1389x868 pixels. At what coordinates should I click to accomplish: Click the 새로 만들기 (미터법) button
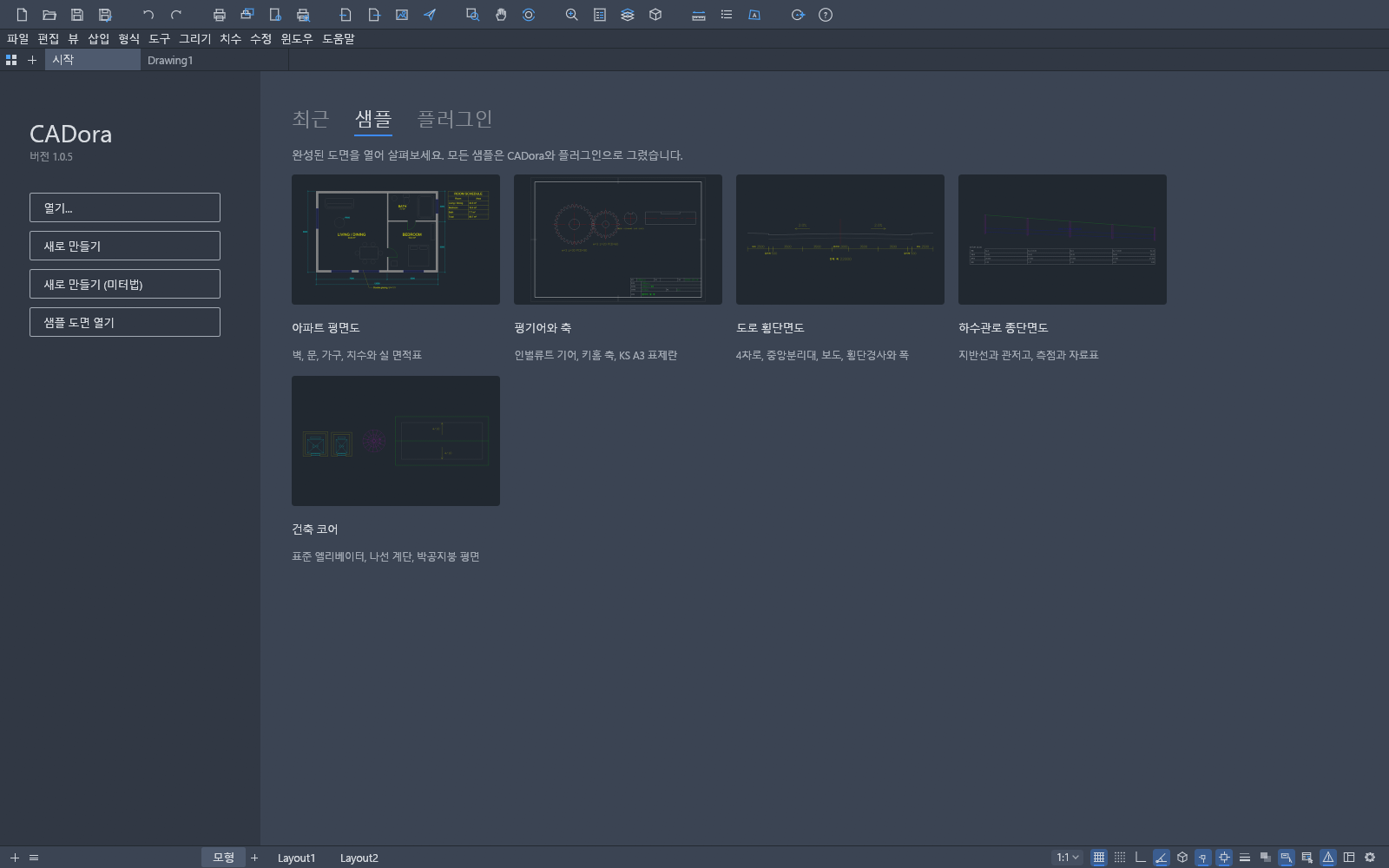(x=125, y=284)
